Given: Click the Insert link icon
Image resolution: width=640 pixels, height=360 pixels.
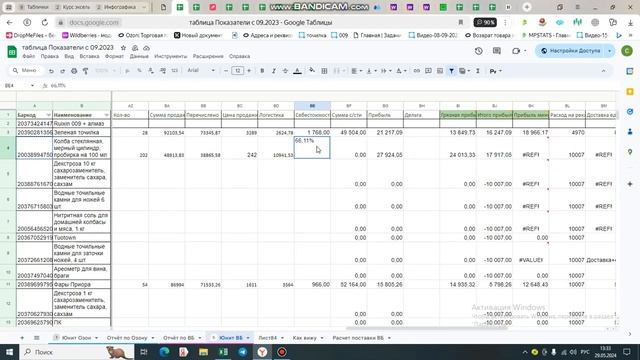Looking at the screenshot, I should pyautogui.click(x=416, y=71).
